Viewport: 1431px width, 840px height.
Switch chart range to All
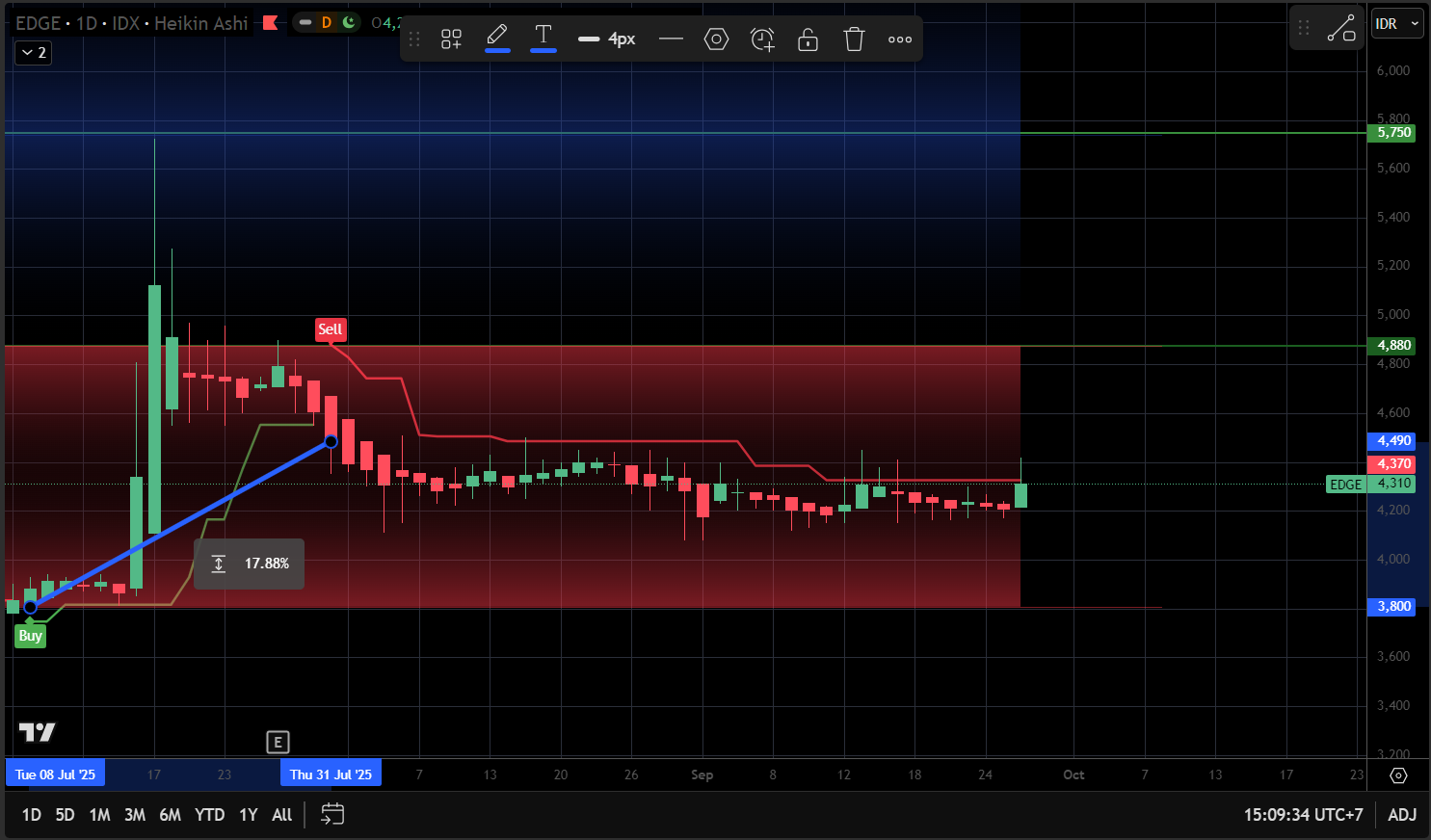tap(281, 815)
